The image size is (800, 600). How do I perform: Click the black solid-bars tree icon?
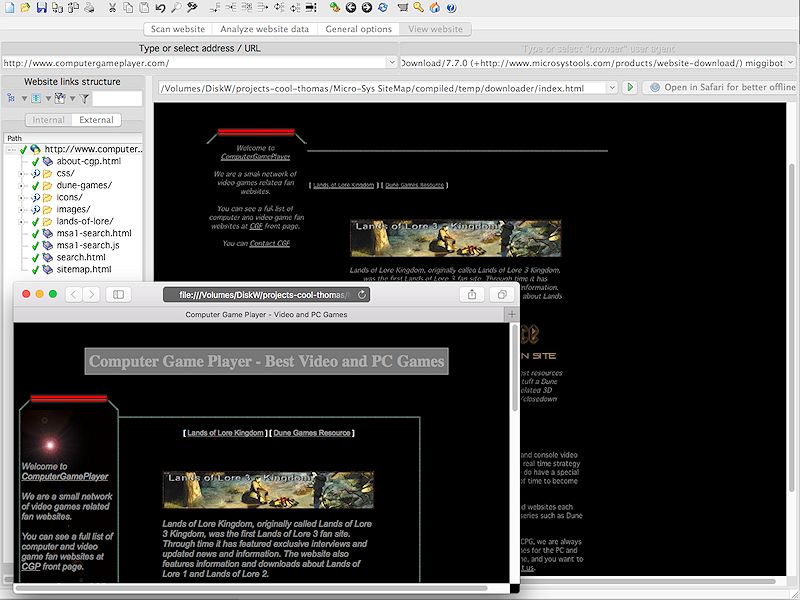310,8
